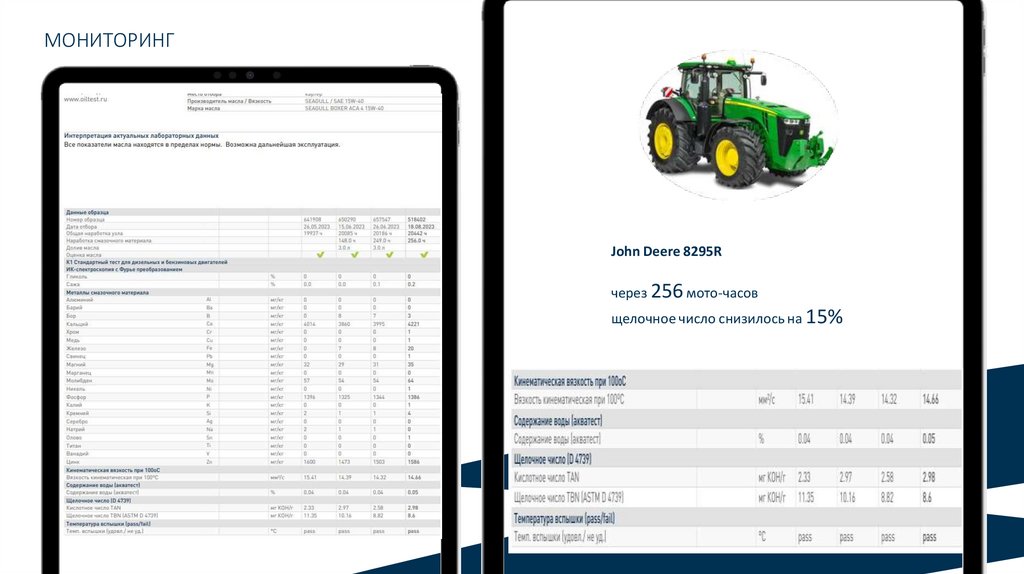This screenshot has height=574, width=1024.
Task: Click the green checkmark under sample 657547
Action: pos(390,255)
